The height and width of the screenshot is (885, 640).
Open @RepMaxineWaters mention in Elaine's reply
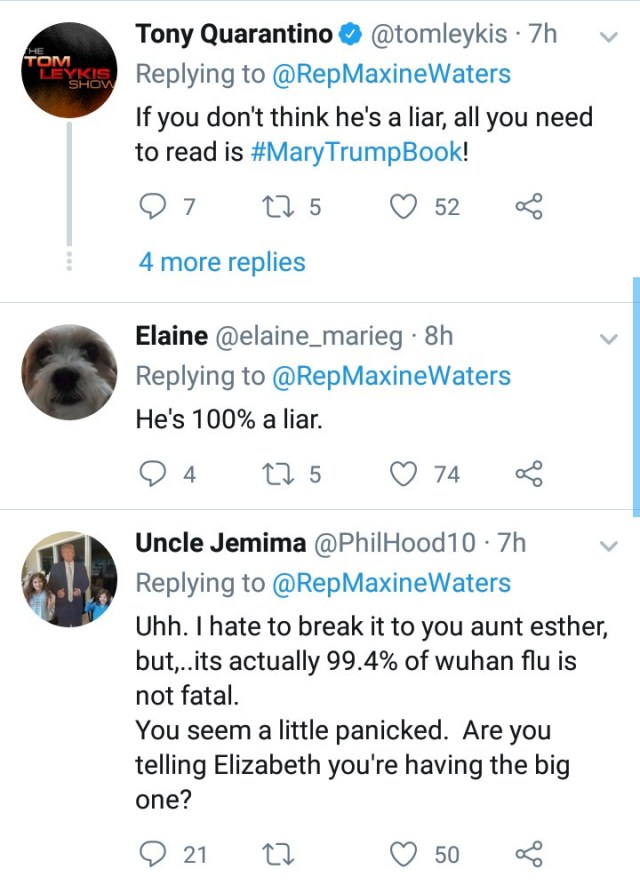click(391, 377)
